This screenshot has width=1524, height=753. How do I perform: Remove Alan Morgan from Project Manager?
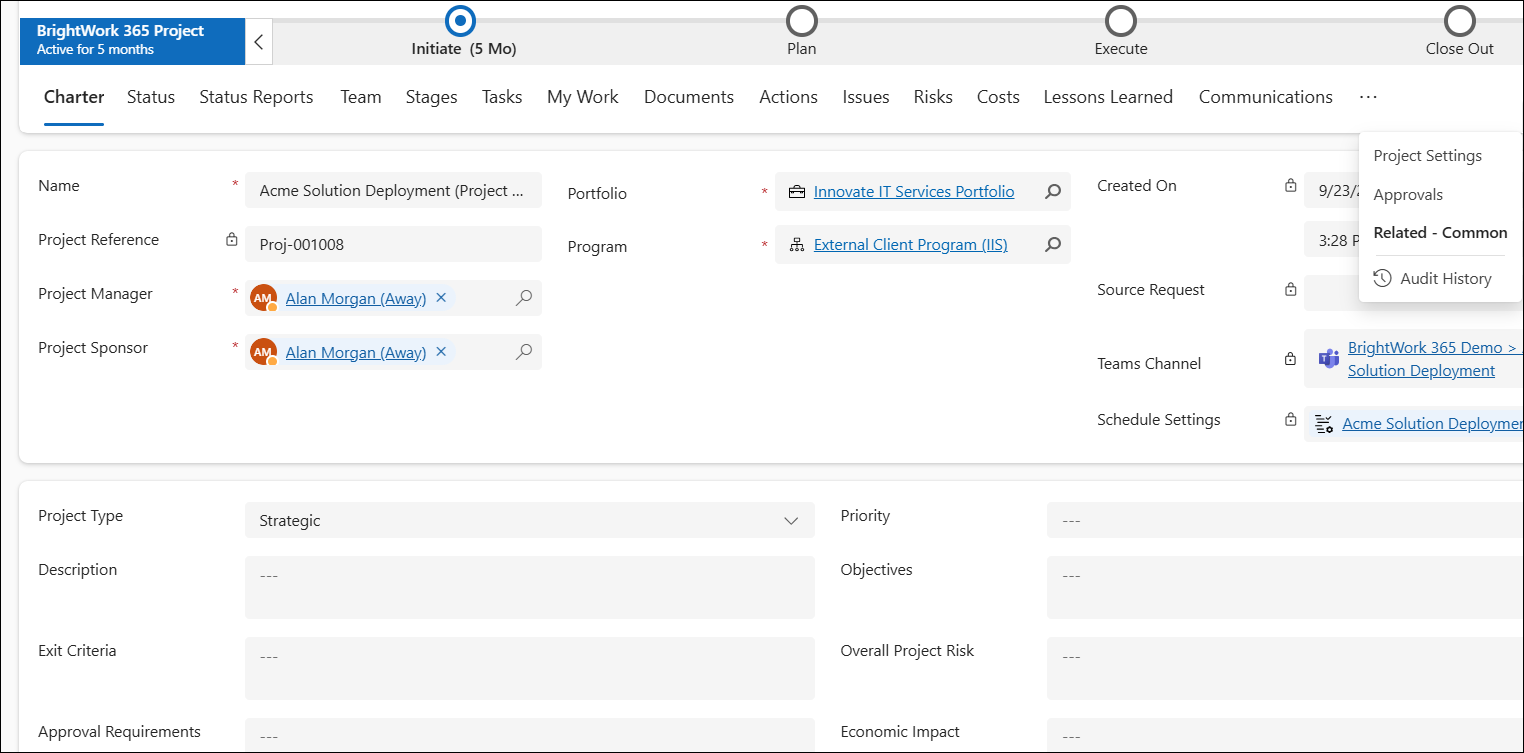click(441, 298)
